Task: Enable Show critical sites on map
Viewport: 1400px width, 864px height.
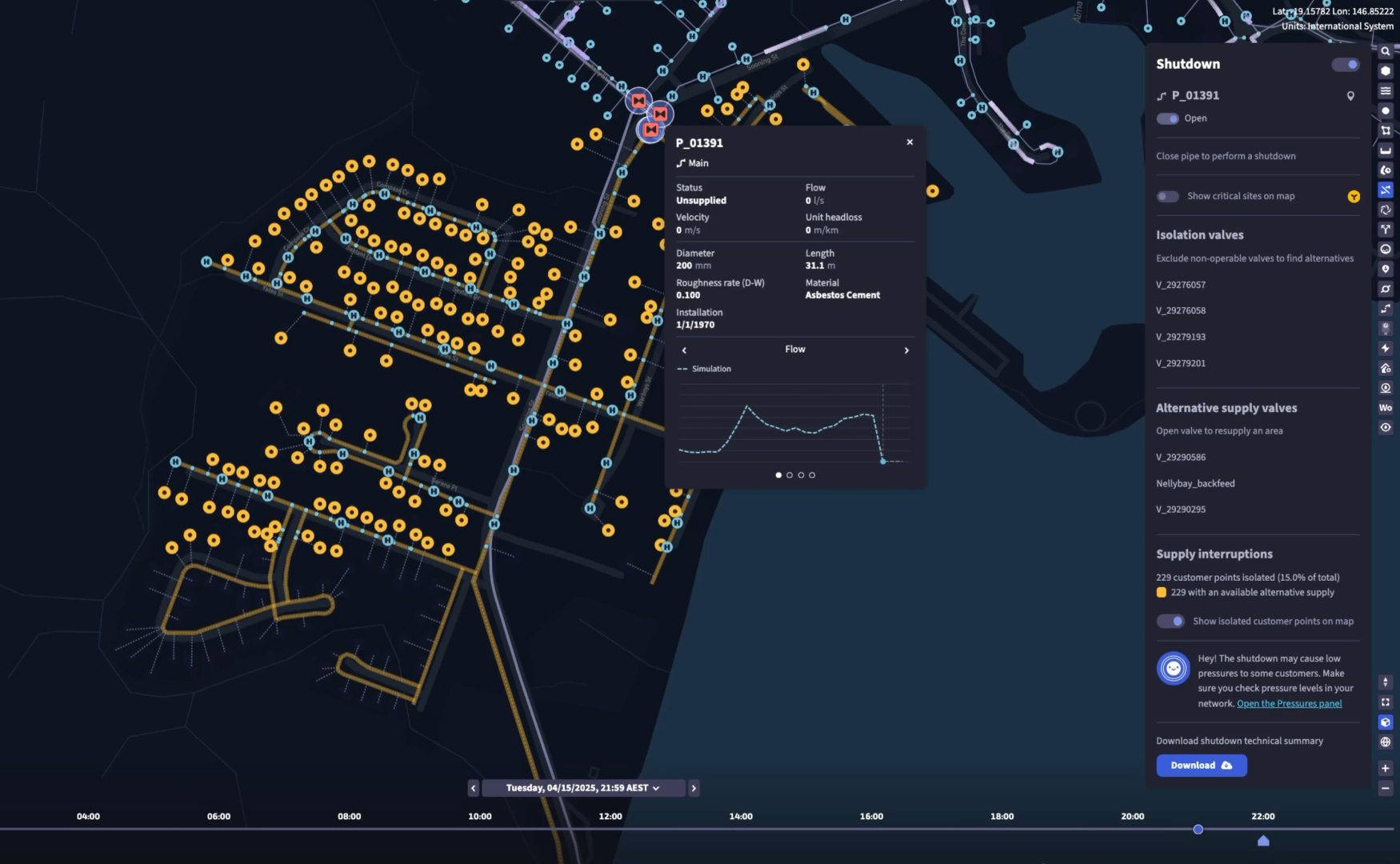Action: click(x=1168, y=196)
